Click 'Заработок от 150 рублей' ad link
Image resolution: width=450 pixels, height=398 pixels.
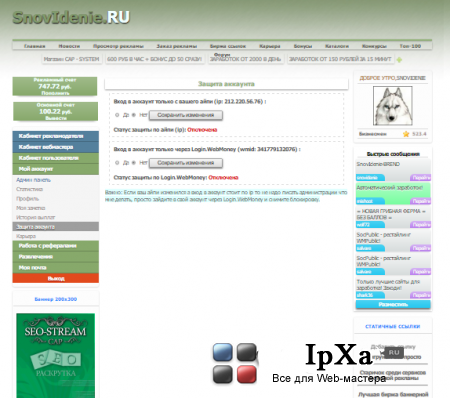(340, 59)
